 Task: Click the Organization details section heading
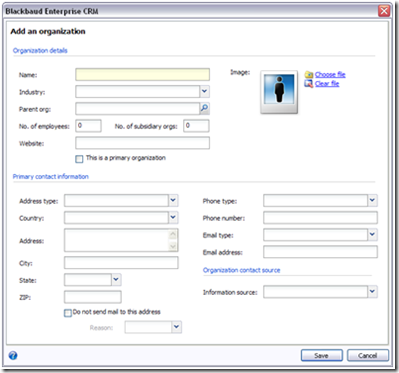pyautogui.click(x=40, y=51)
